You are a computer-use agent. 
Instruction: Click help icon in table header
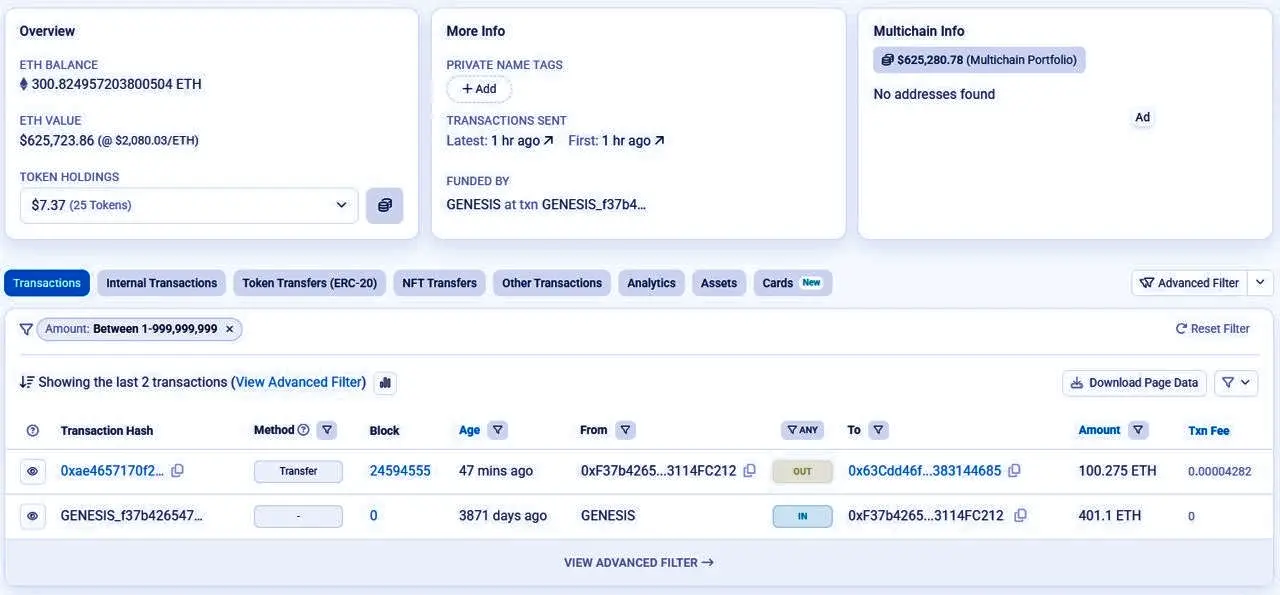click(33, 430)
